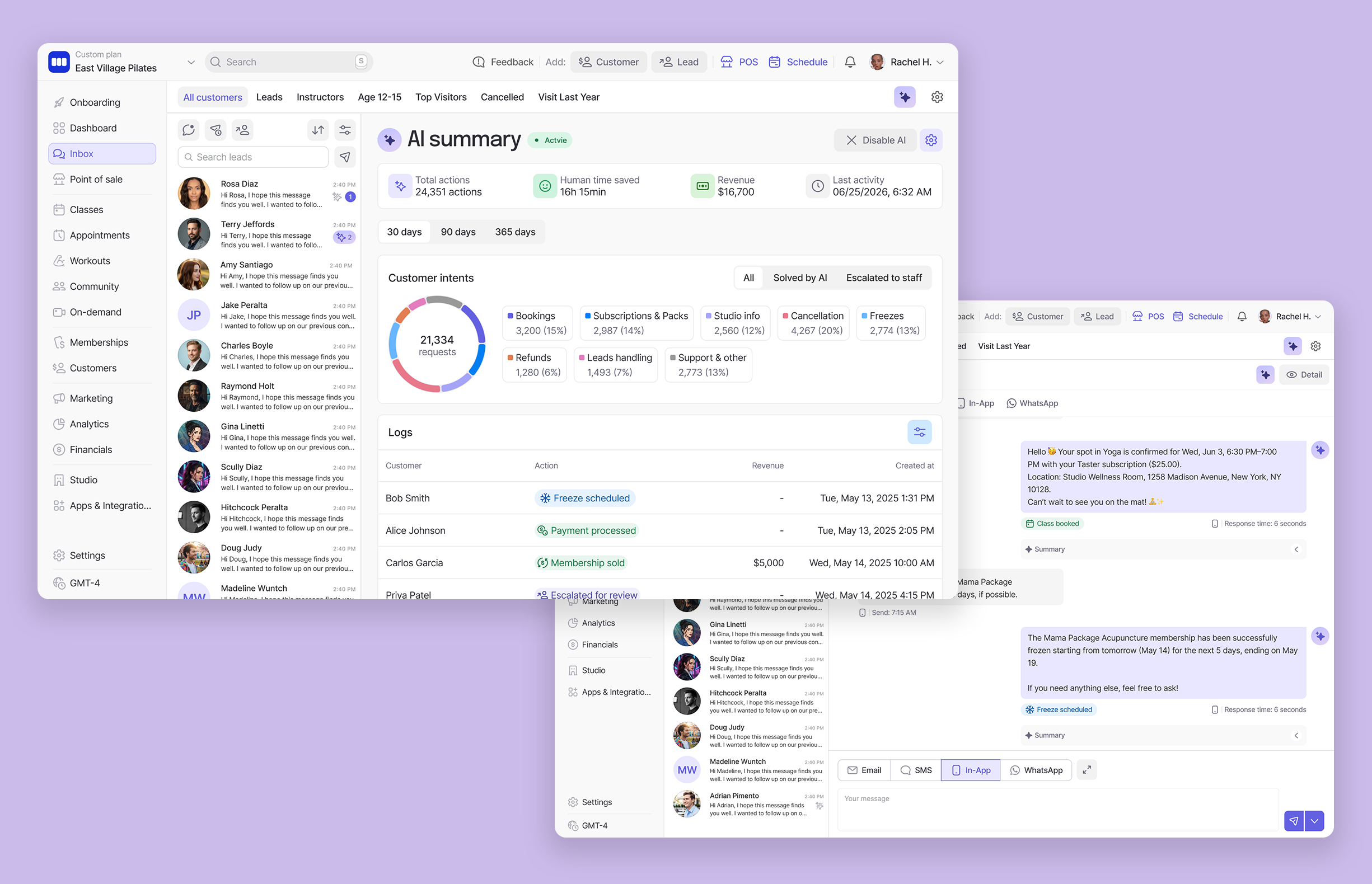Click the Search leads input field

click(253, 157)
